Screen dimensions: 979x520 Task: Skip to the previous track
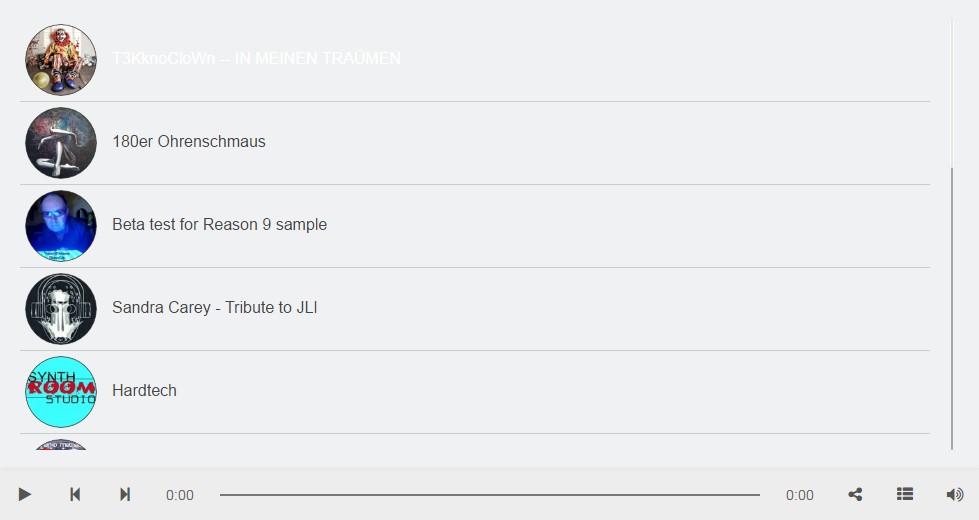tap(75, 494)
